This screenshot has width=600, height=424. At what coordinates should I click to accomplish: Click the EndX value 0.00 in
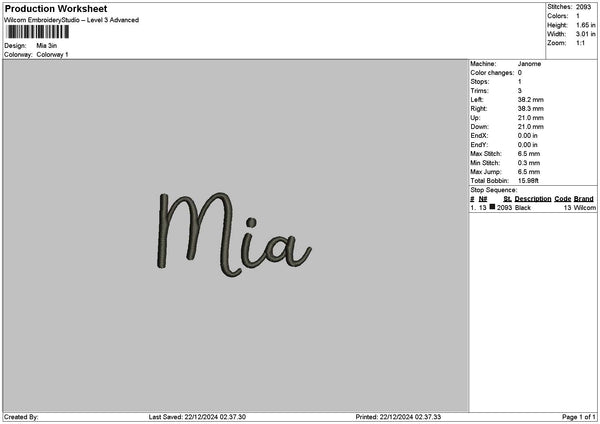527,136
